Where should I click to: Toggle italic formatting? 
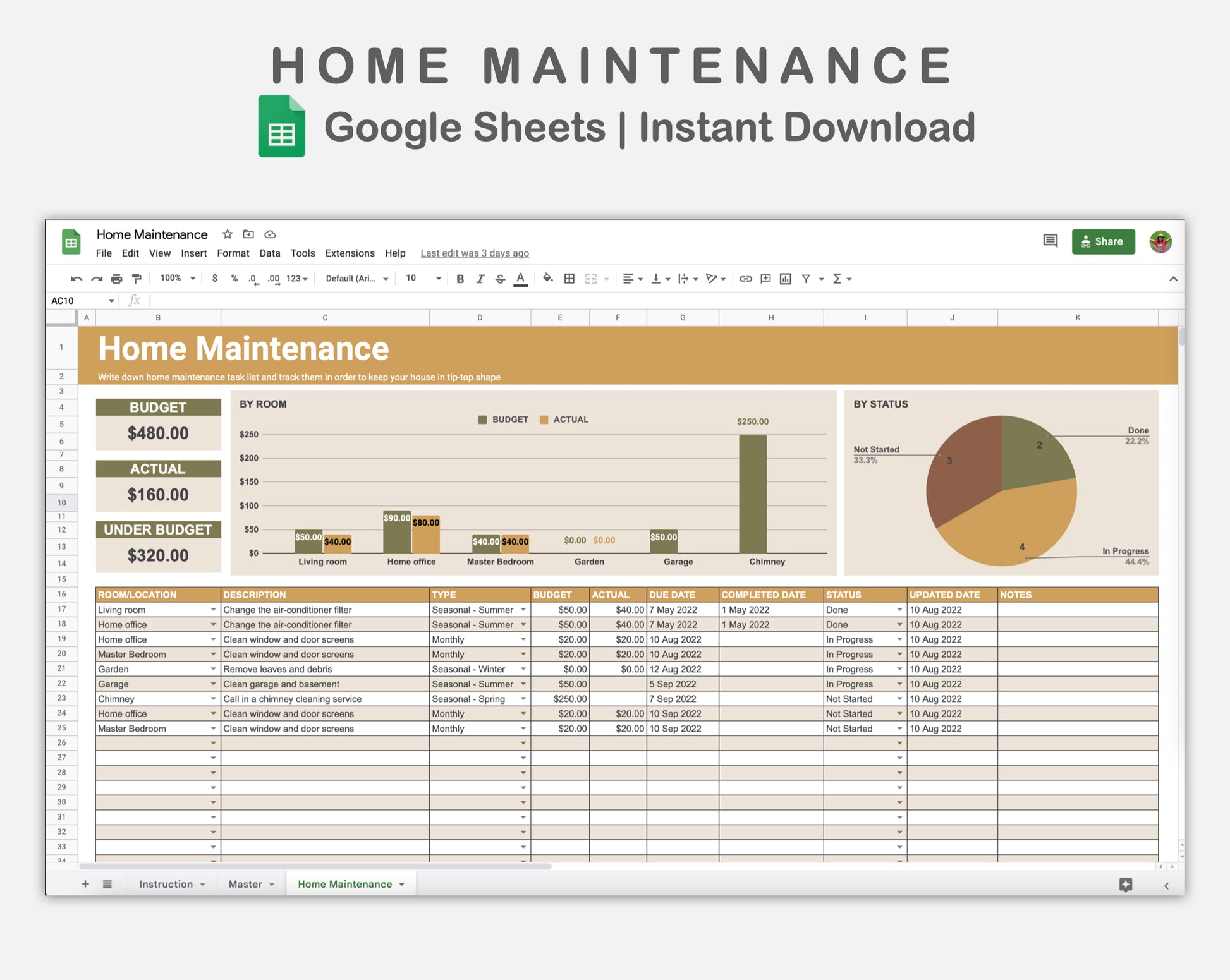pyautogui.click(x=480, y=279)
